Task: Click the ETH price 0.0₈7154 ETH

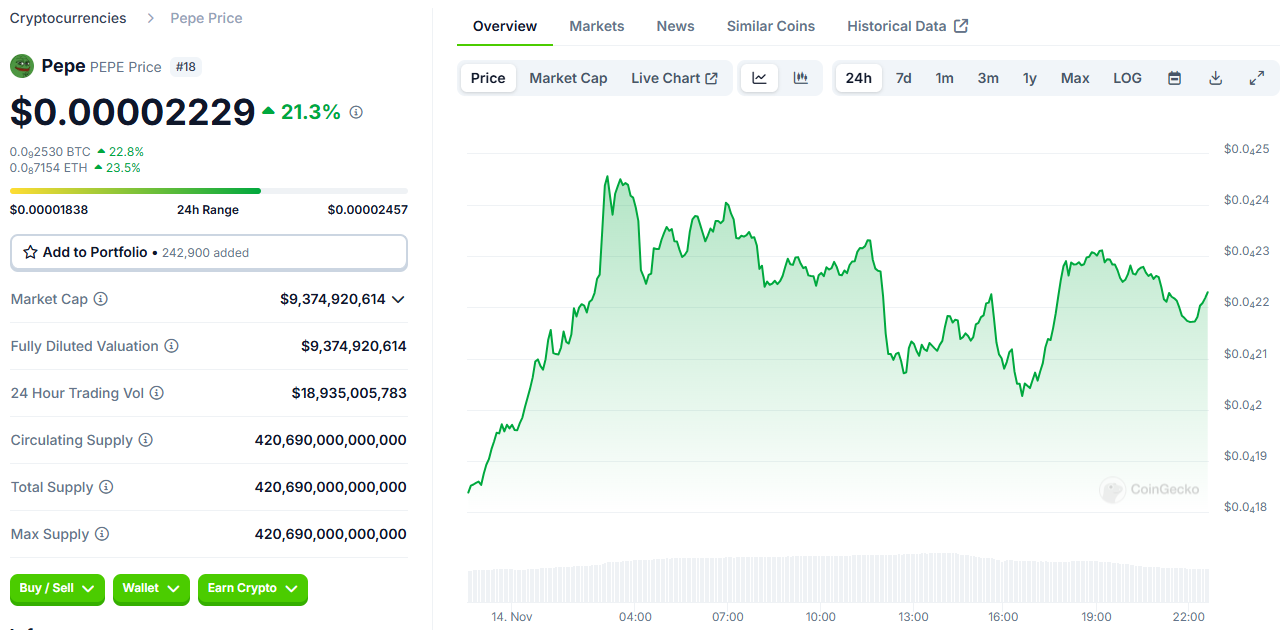Action: (49, 168)
